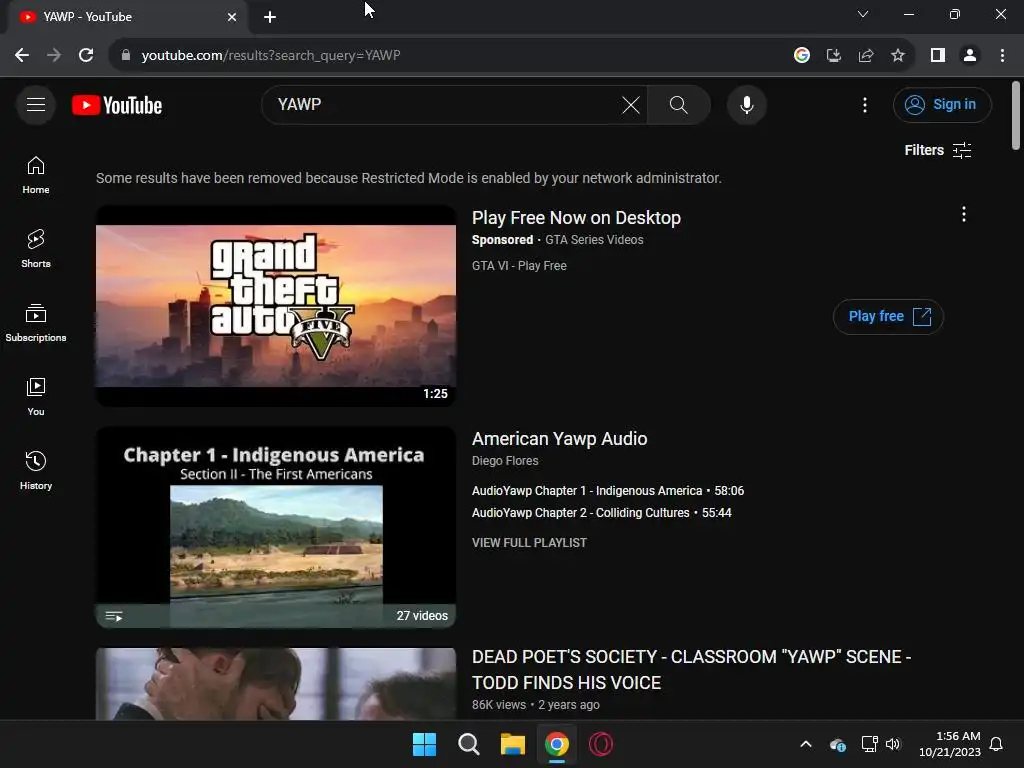Click the browser forward arrow
This screenshot has height=768, width=1024.
pos(54,55)
